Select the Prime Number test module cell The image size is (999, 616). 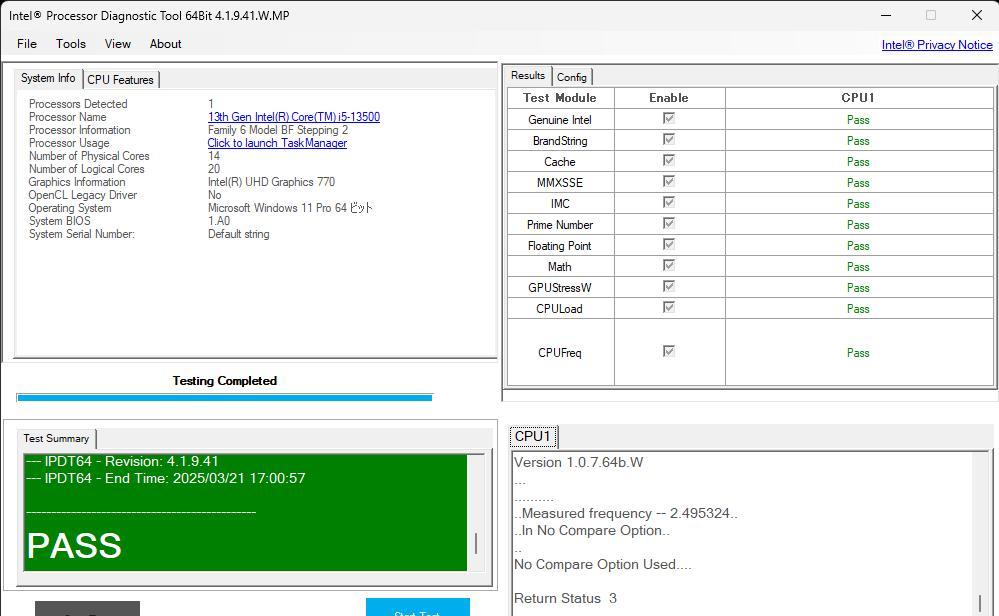click(560, 225)
